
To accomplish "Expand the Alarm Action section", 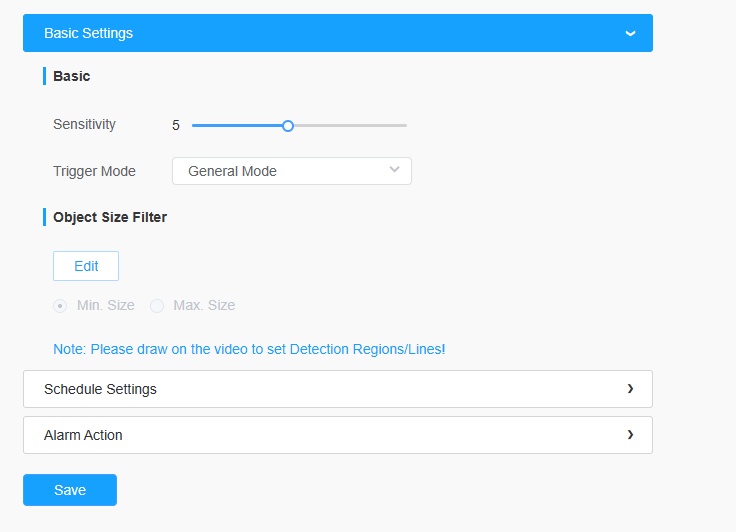I will (338, 435).
